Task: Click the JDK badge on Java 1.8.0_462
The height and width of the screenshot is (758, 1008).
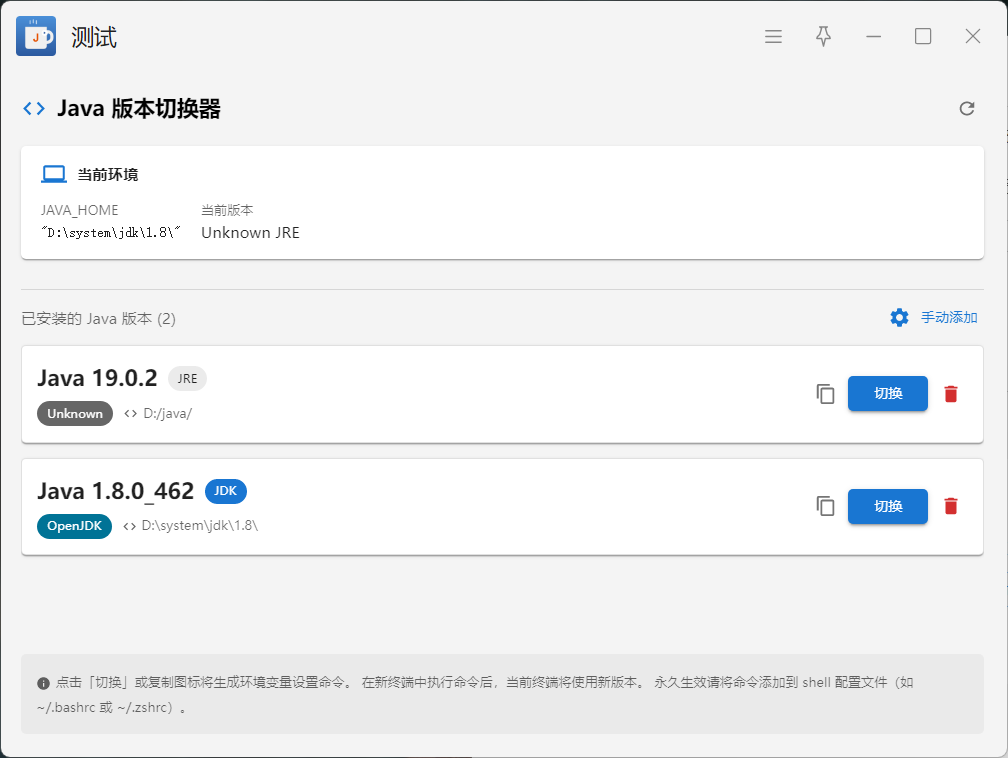Action: (x=225, y=491)
